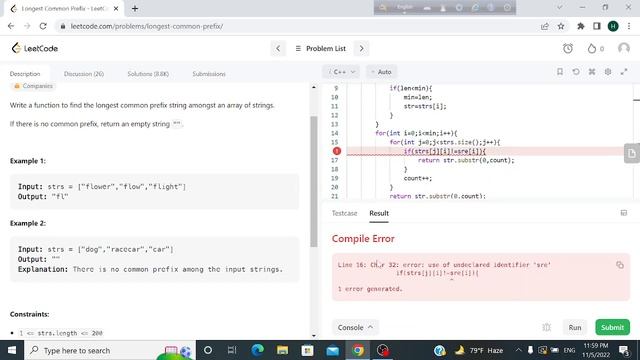Screen dimensions: 640x360
Task: Click the weather 79°F Haze widget
Action: click(x=479, y=350)
